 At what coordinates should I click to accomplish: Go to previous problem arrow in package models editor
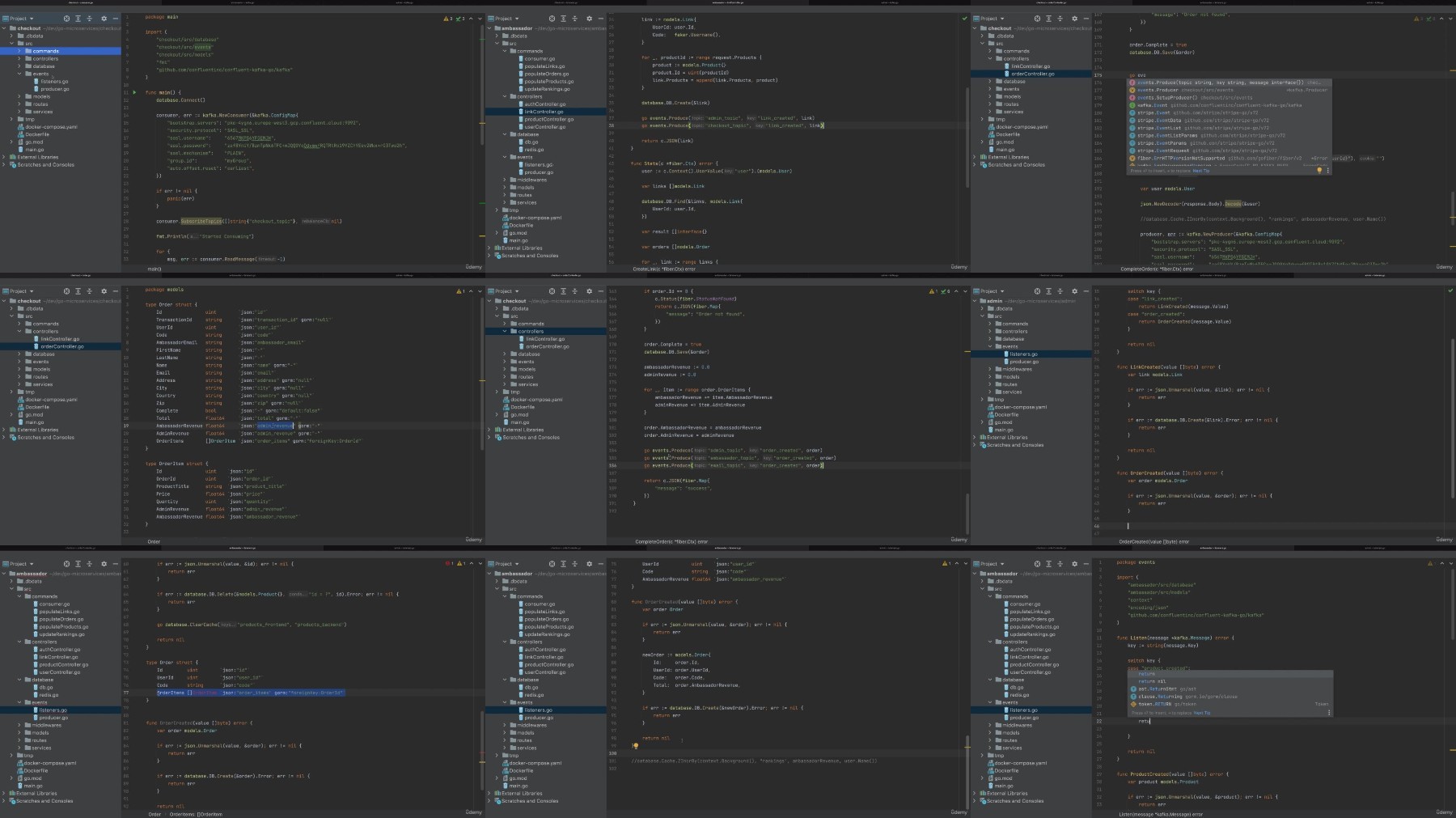click(x=471, y=291)
